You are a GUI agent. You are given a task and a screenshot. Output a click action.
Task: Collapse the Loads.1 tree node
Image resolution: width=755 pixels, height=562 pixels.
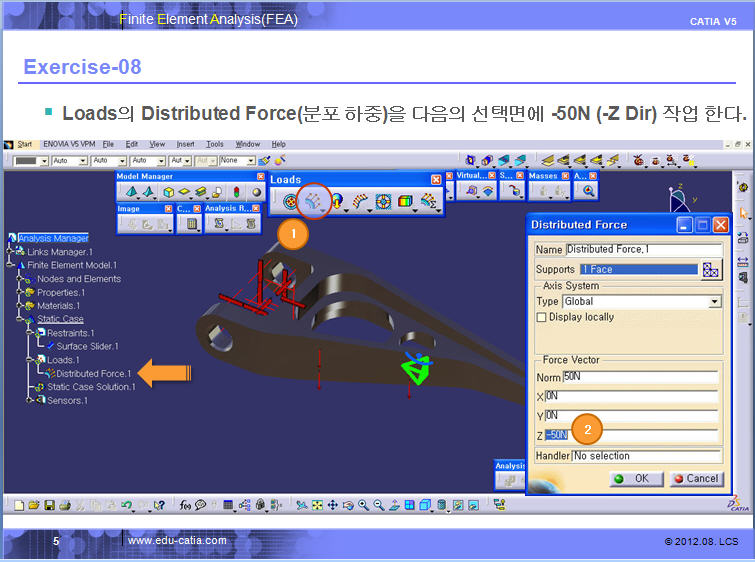pos(29,359)
